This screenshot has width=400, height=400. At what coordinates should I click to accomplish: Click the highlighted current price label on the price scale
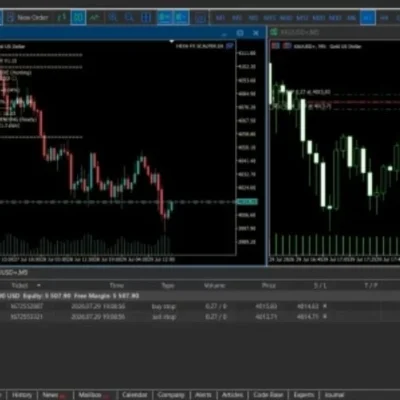(247, 202)
